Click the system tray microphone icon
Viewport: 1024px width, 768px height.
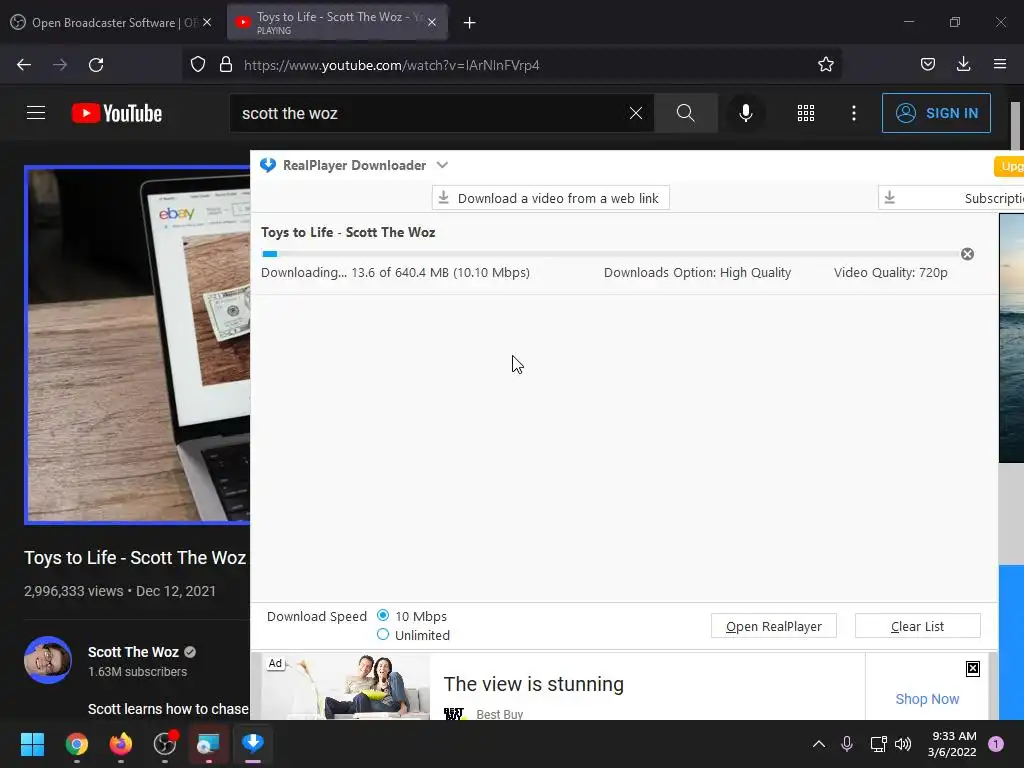847,744
